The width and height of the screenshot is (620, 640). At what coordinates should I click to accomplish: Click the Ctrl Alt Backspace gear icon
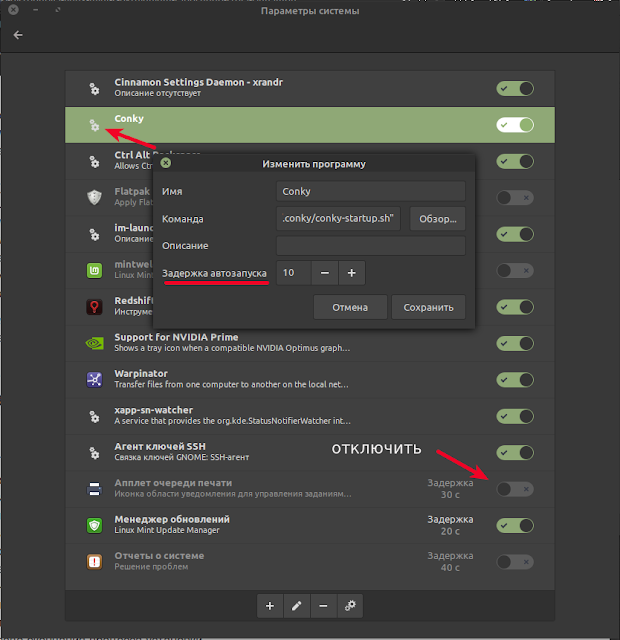(x=94, y=162)
